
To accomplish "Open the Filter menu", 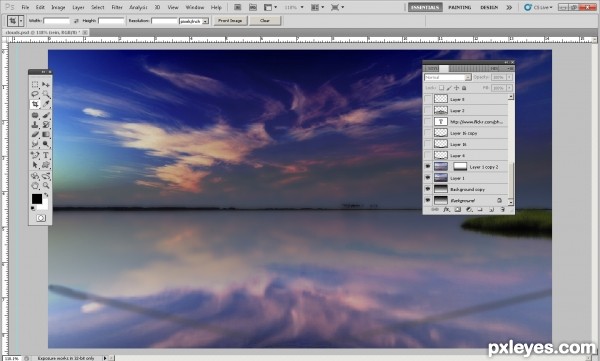I will 117,7.
